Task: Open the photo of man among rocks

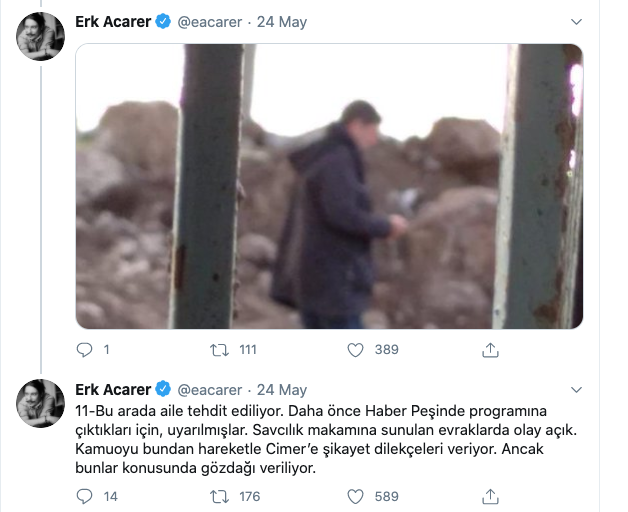Action: (x=329, y=186)
